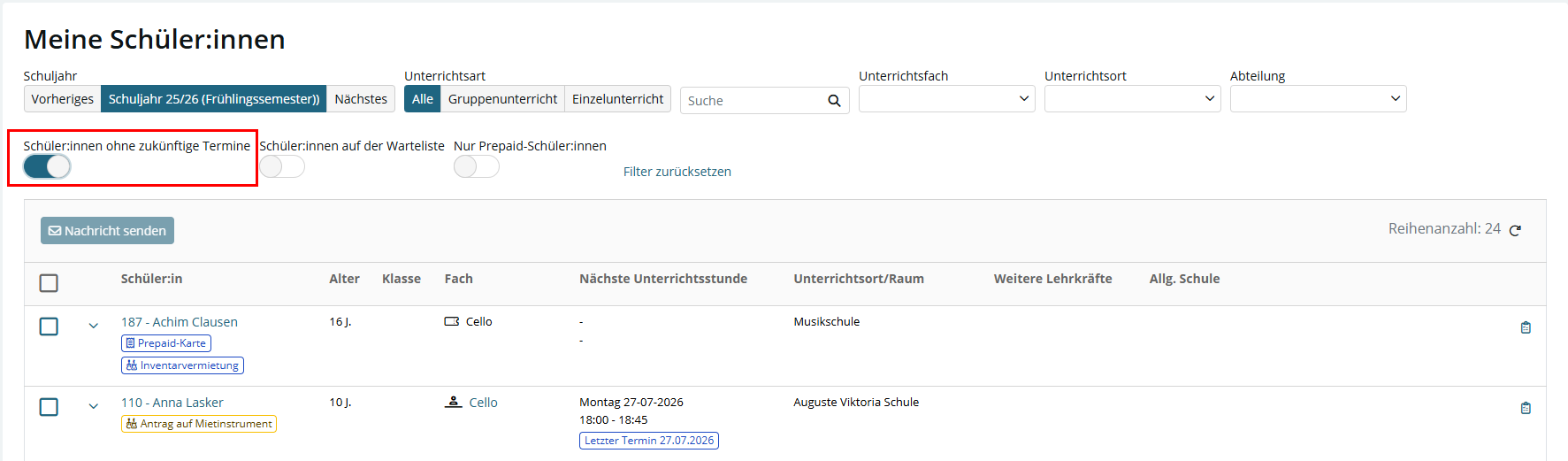Open clipboard icon in Anna Lasker row
The image size is (1568, 461).
1526,408
